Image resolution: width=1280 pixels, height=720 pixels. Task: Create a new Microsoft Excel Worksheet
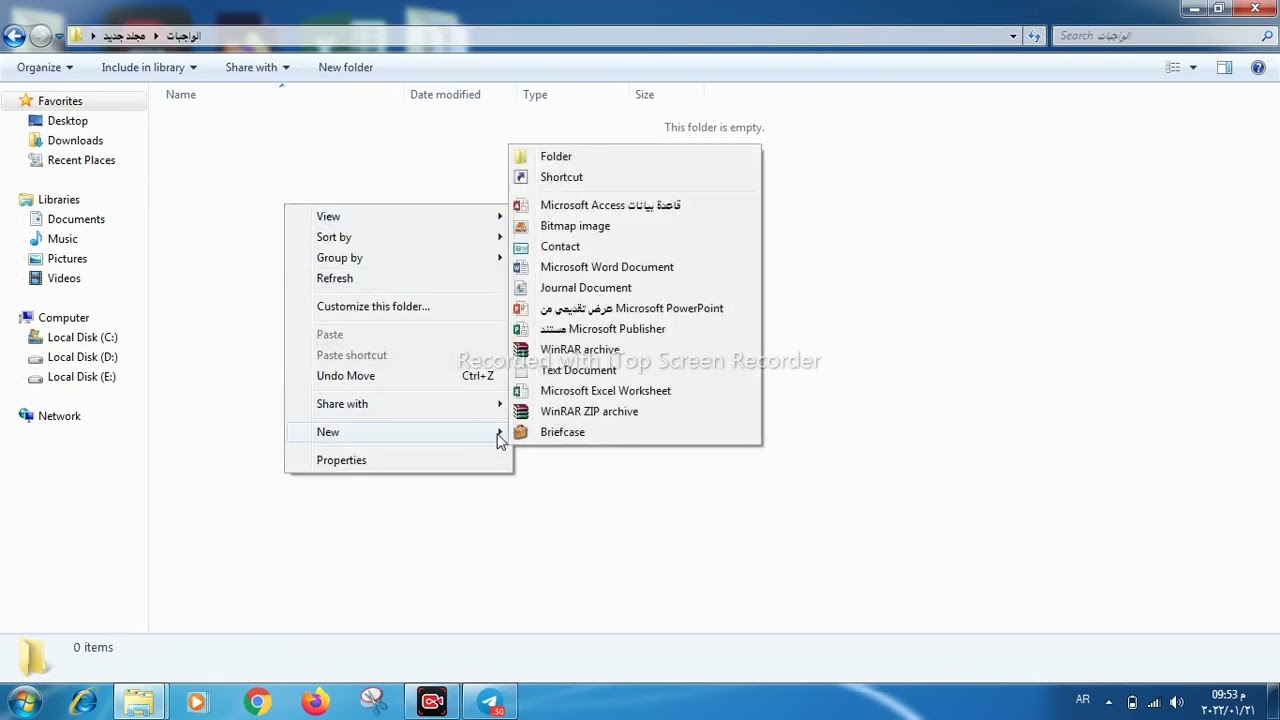[x=635, y=391]
